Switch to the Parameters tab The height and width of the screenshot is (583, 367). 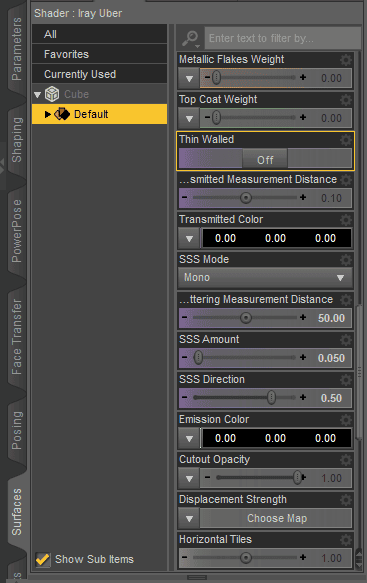tap(16, 49)
